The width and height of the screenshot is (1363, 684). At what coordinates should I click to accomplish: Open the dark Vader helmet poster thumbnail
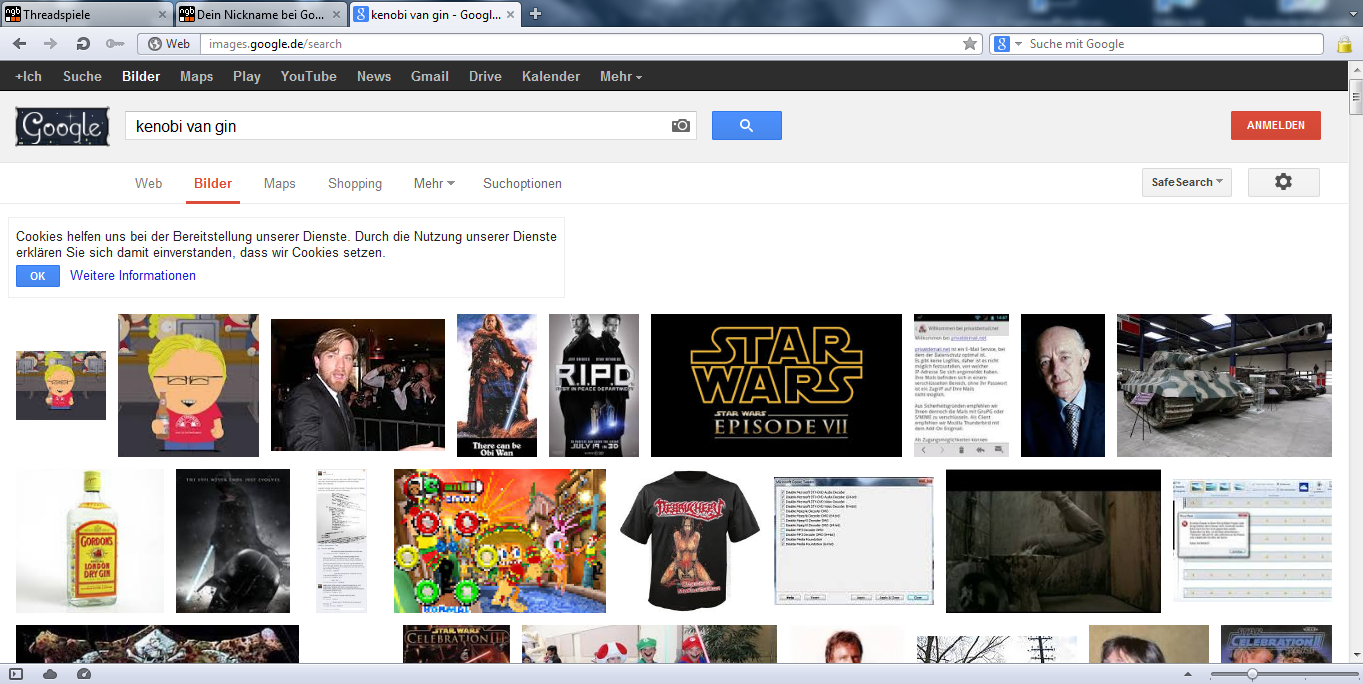(x=233, y=541)
